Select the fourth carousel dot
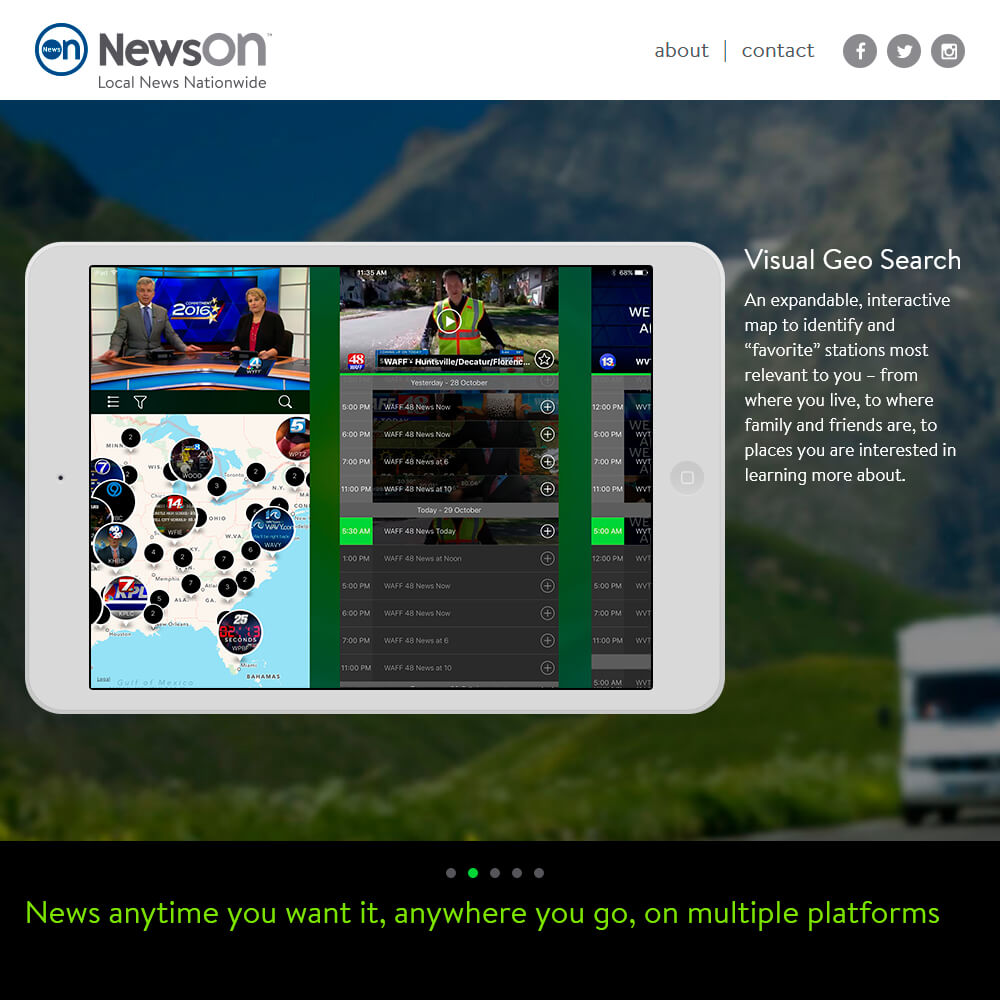The height and width of the screenshot is (1000, 1000). pos(517,873)
